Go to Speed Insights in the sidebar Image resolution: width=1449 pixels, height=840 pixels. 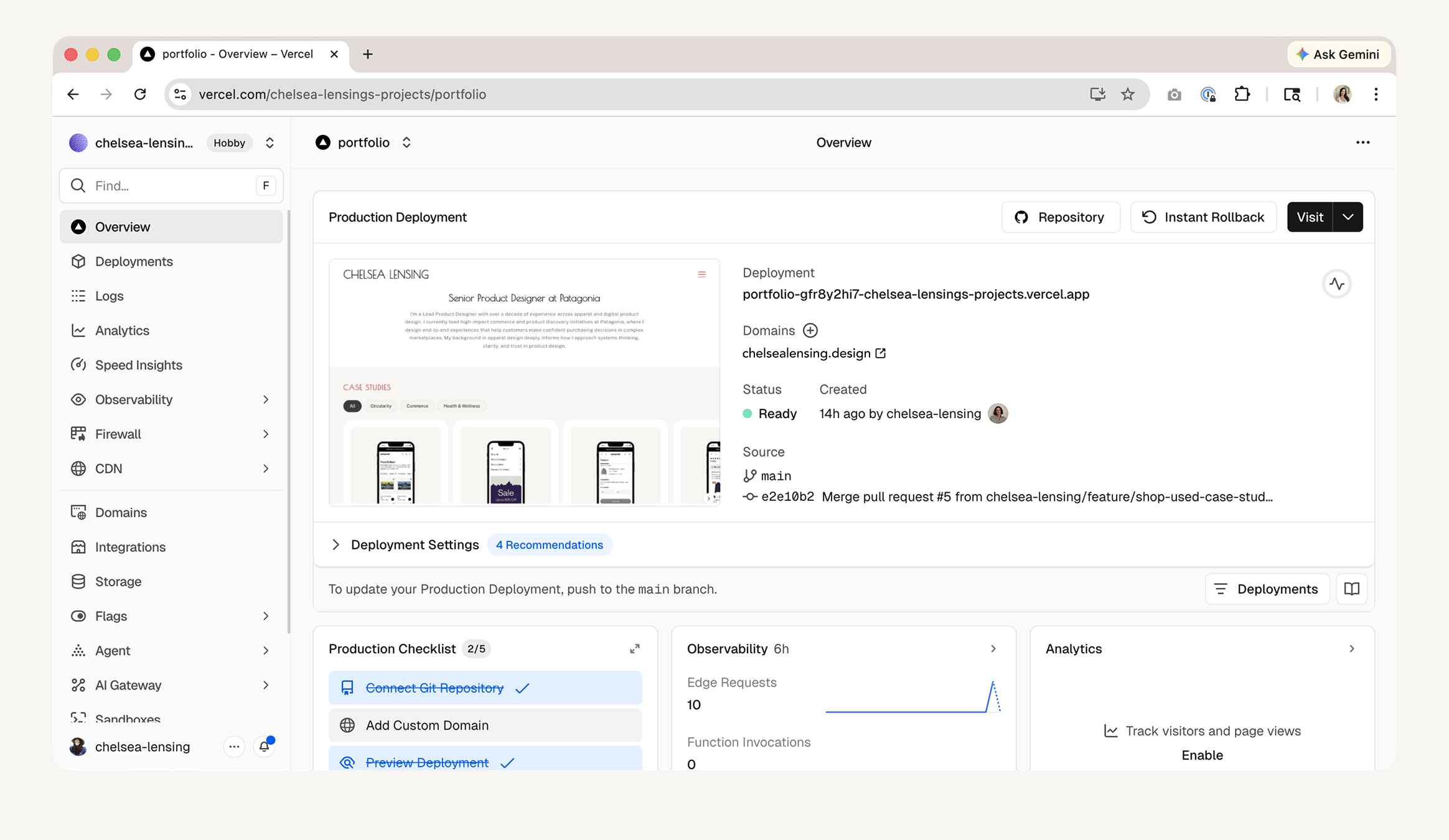(x=138, y=365)
